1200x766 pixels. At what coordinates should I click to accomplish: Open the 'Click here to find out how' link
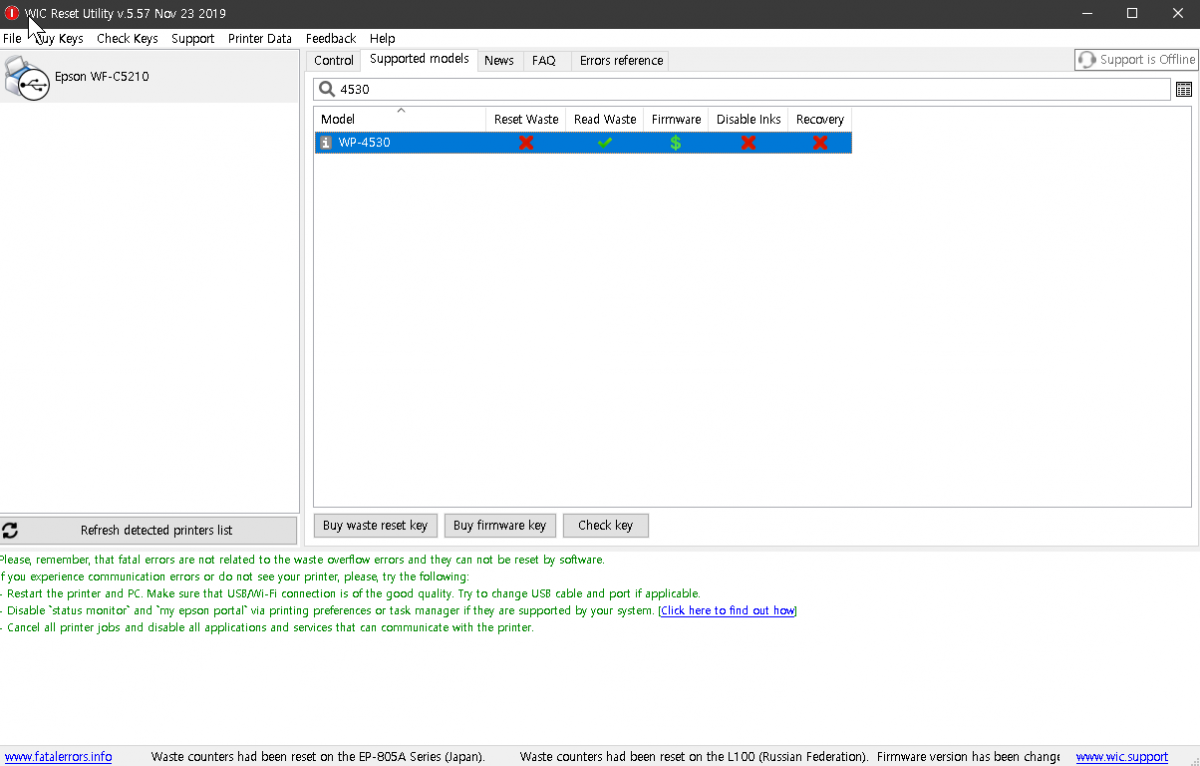point(728,610)
